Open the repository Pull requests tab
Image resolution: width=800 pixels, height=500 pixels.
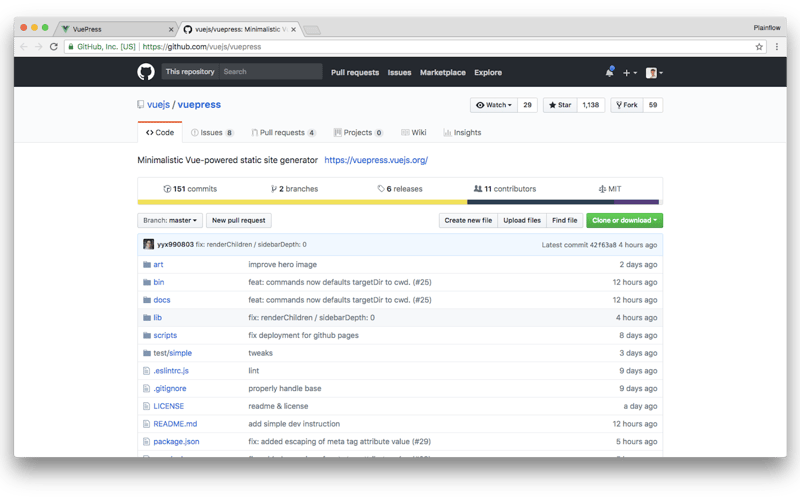pyautogui.click(x=283, y=133)
